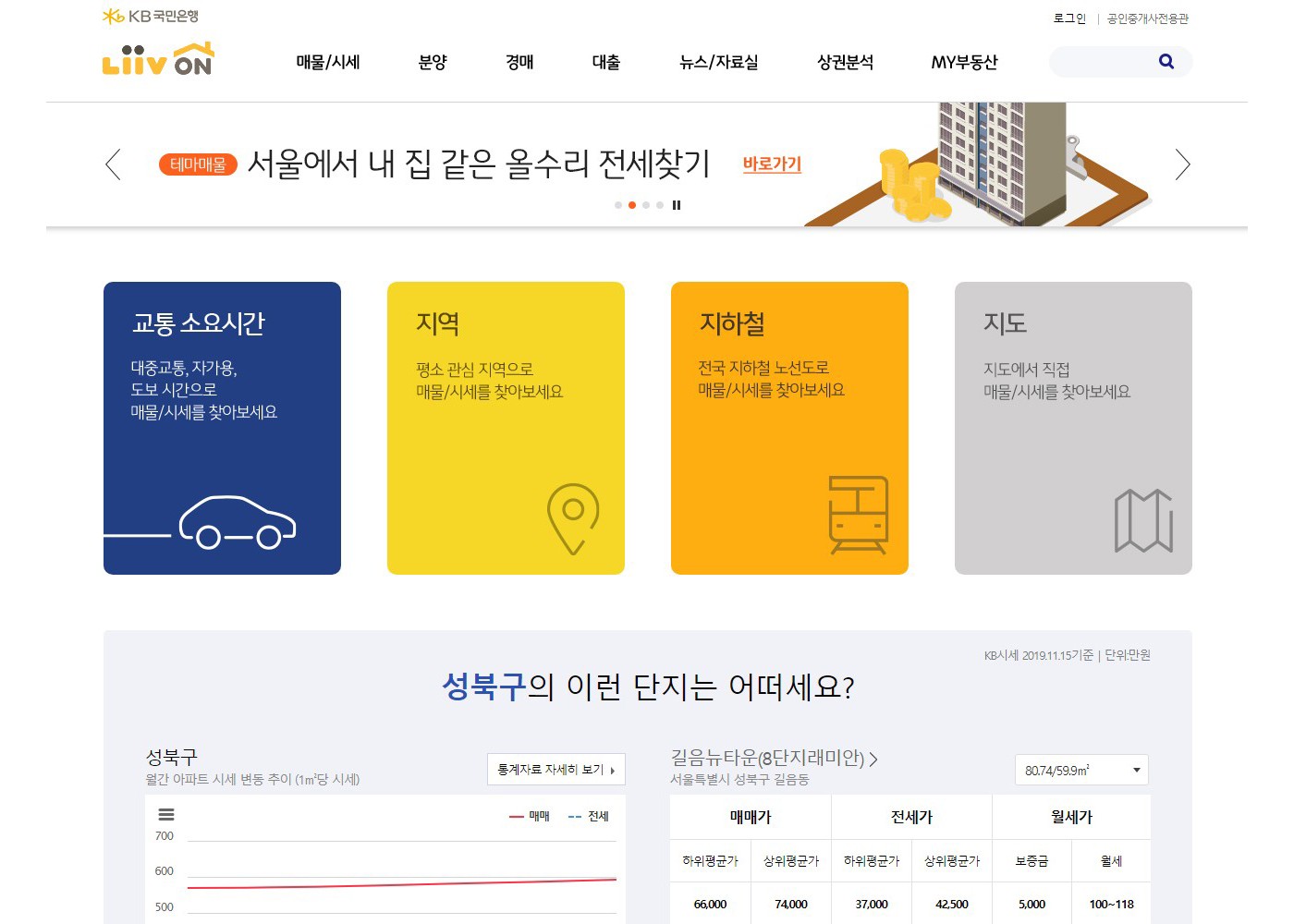
Task: Click the search magnifier icon
Action: coord(1166,62)
